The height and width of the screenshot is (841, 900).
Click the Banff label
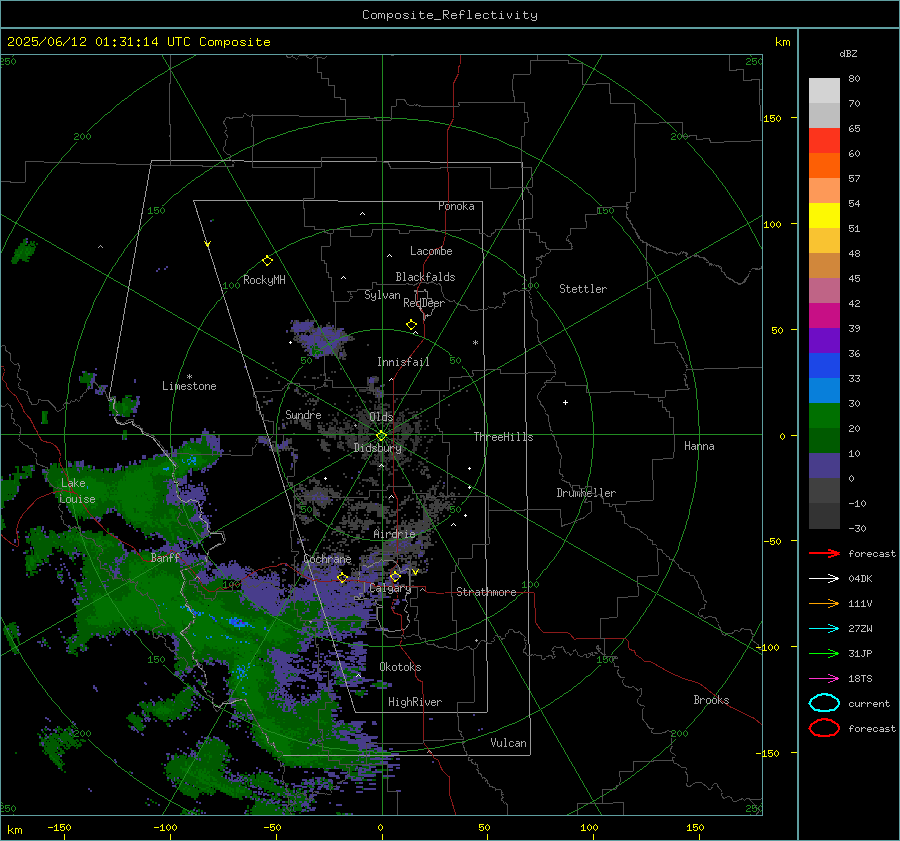(165, 557)
